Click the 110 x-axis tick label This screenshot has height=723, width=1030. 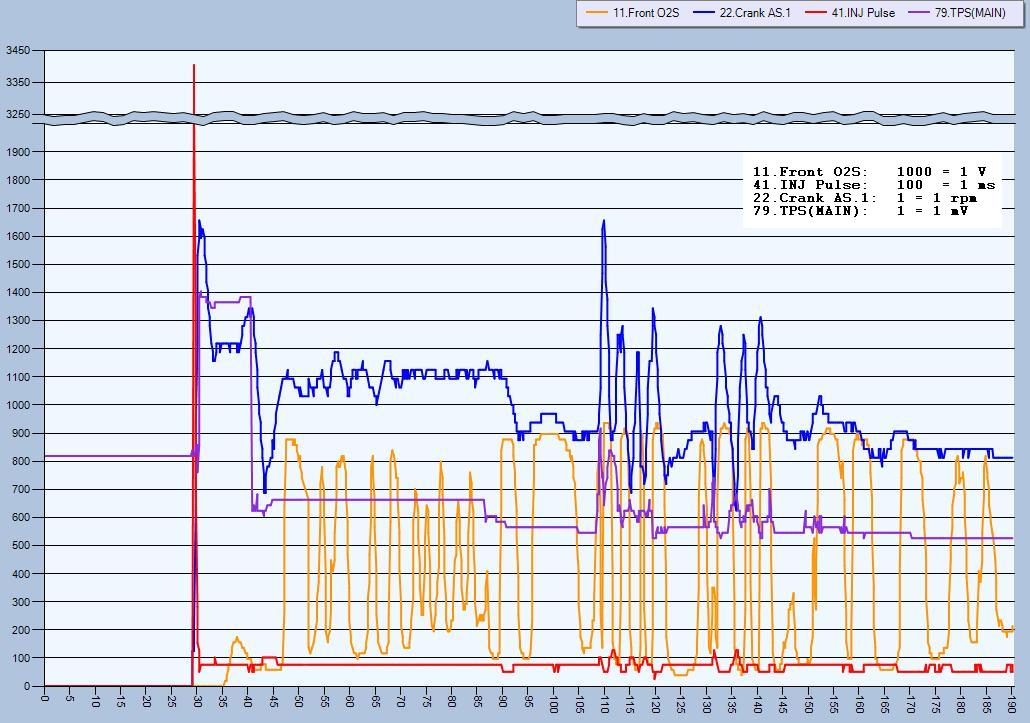click(604, 703)
